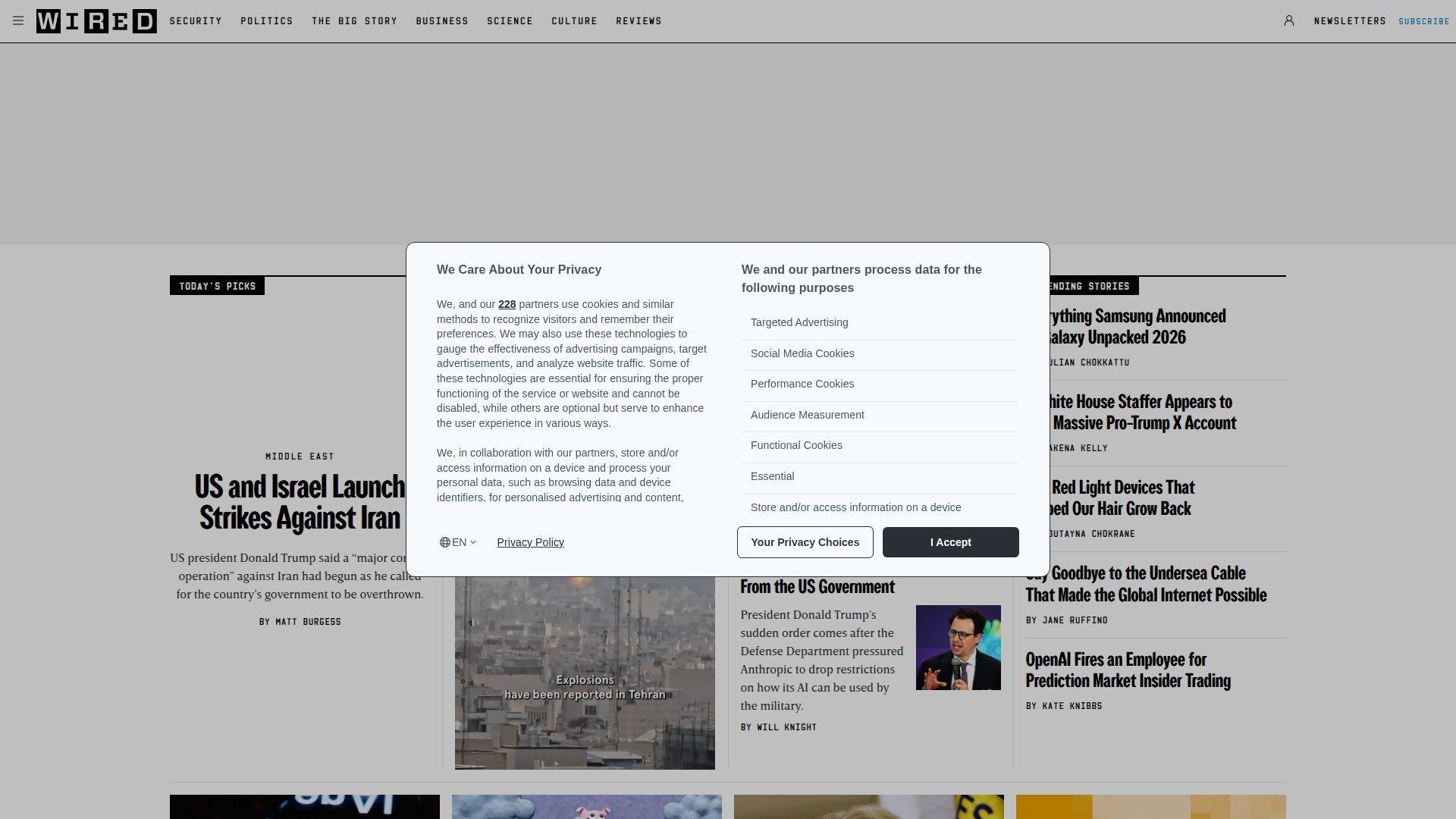Expand the Targeted Advertising purpose
Screen dimensions: 1456x819
click(x=799, y=322)
